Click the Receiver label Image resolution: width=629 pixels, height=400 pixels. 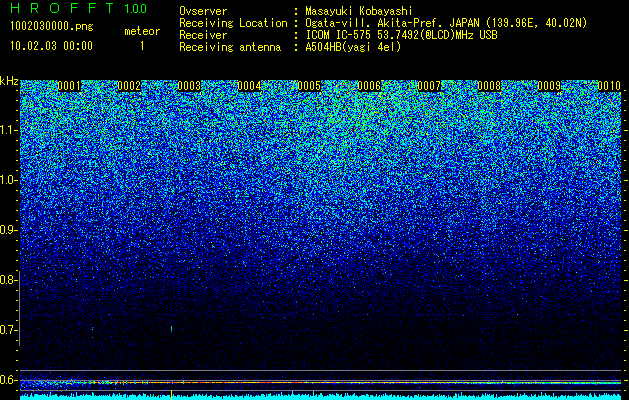click(203, 35)
